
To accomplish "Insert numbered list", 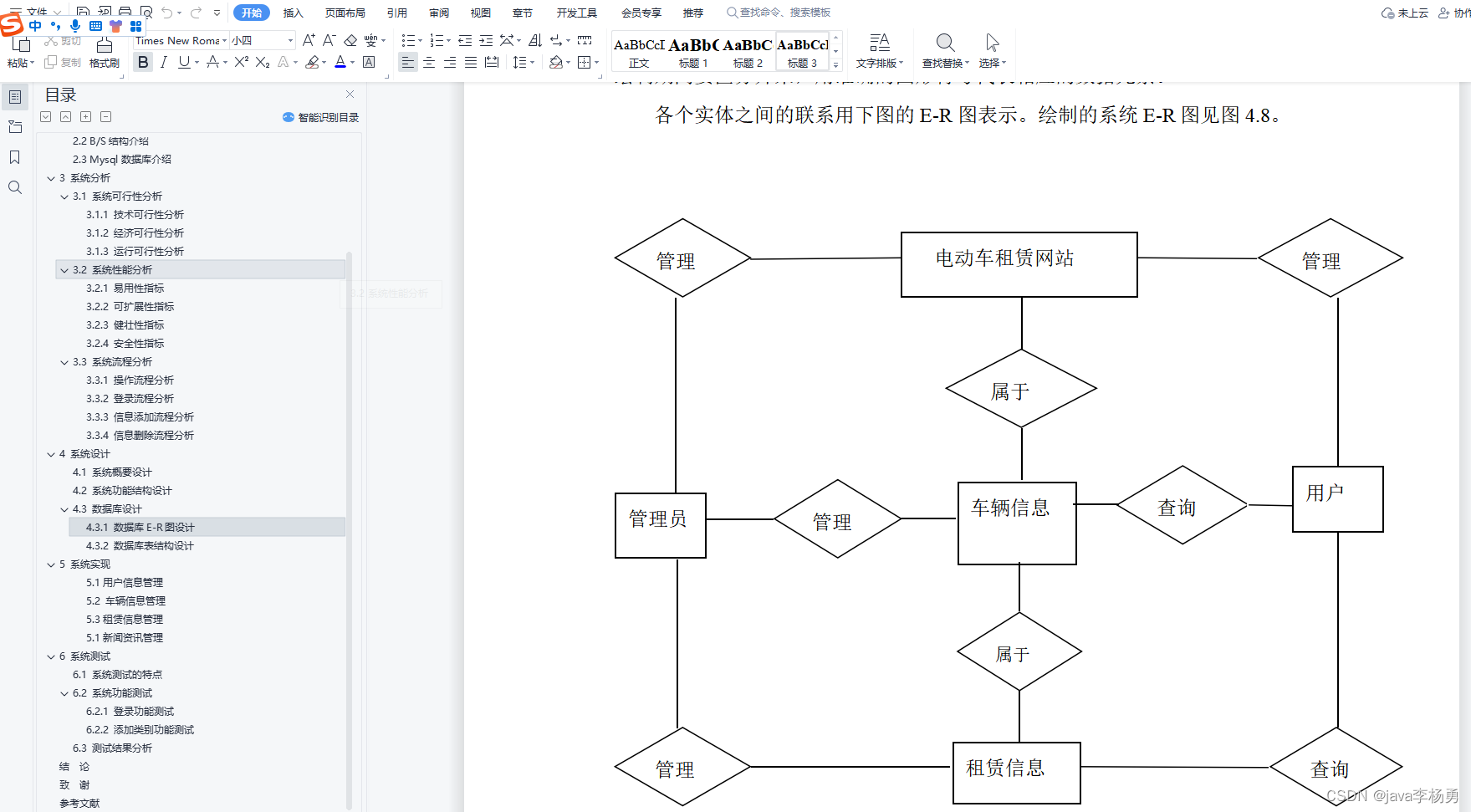I will point(437,40).
